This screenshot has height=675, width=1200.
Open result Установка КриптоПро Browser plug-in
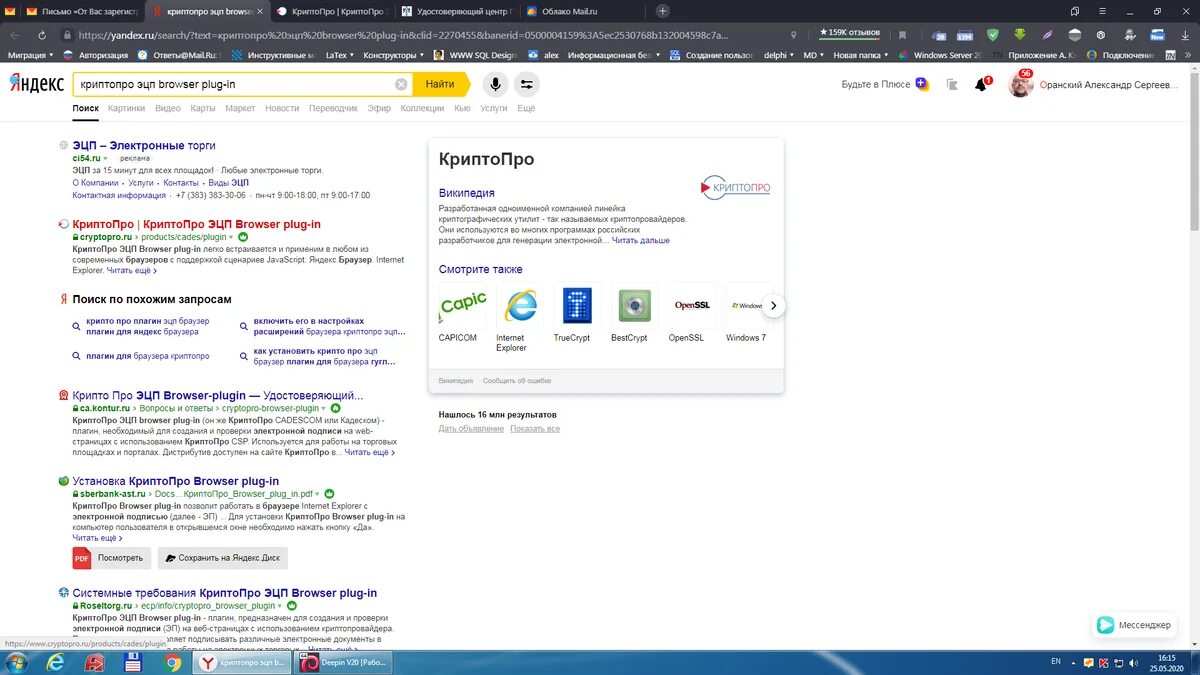pos(176,481)
